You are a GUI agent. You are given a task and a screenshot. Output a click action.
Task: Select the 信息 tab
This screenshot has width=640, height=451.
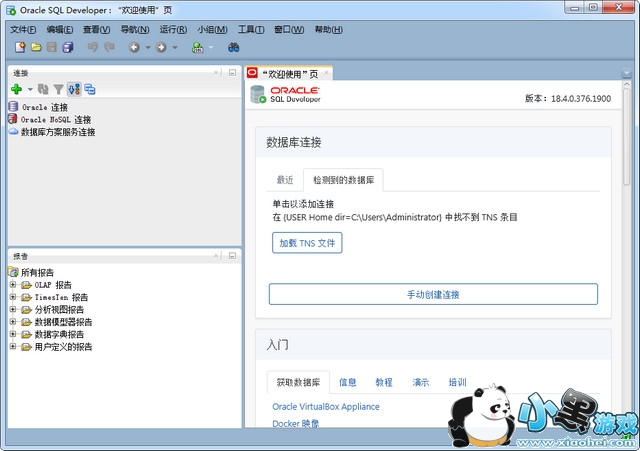tap(347, 382)
